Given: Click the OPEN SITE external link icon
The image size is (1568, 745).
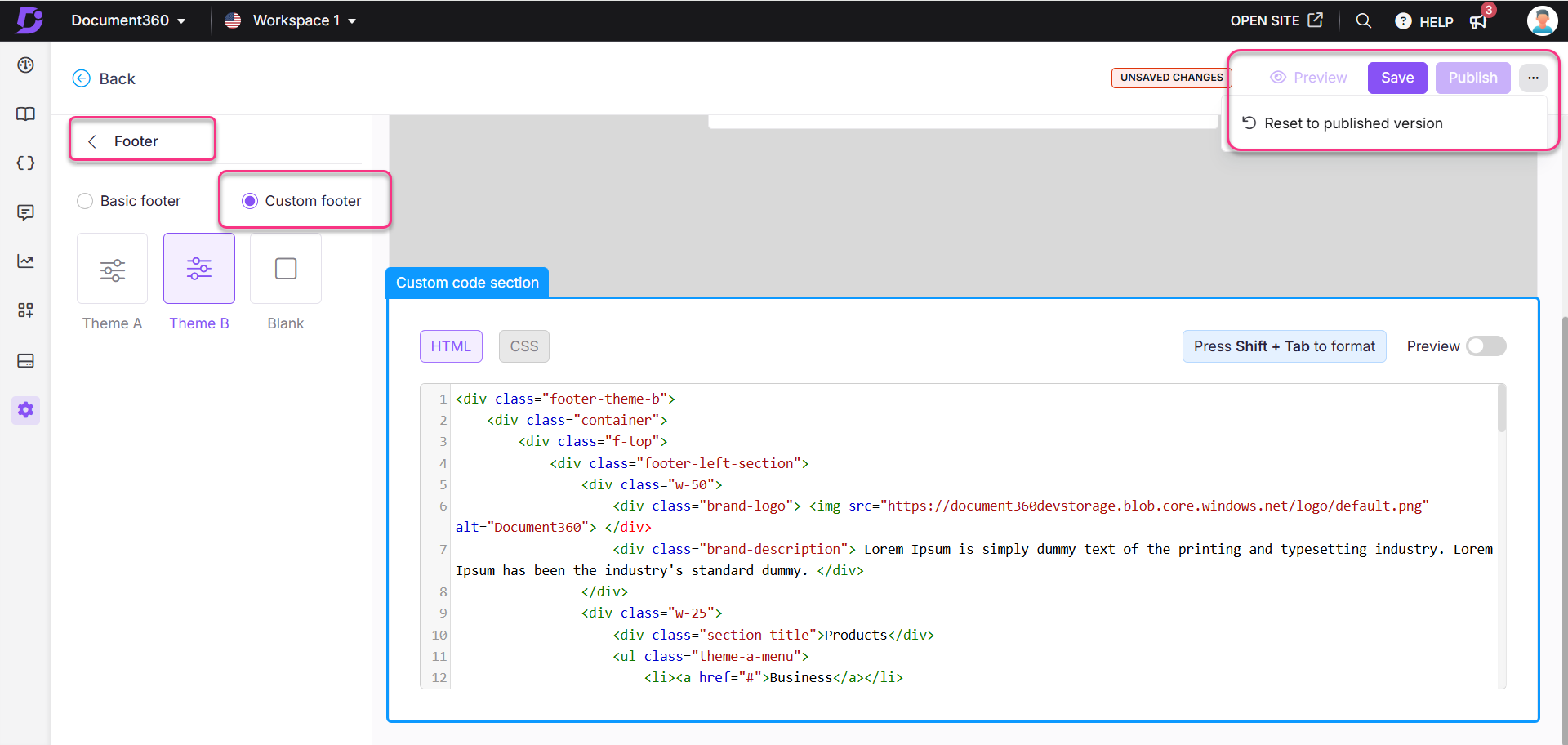Looking at the screenshot, I should (x=1315, y=20).
